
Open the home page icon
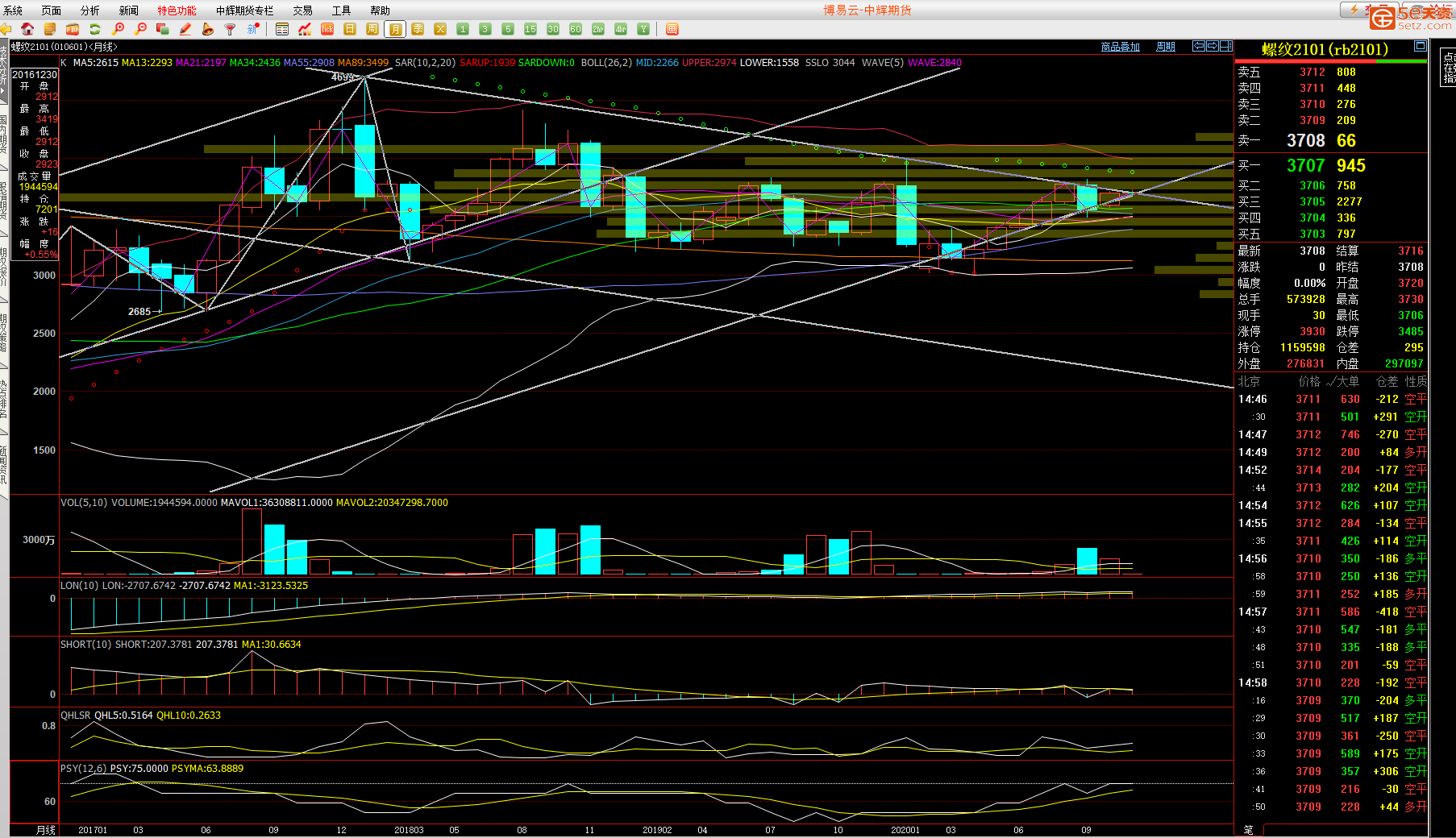tap(27, 29)
